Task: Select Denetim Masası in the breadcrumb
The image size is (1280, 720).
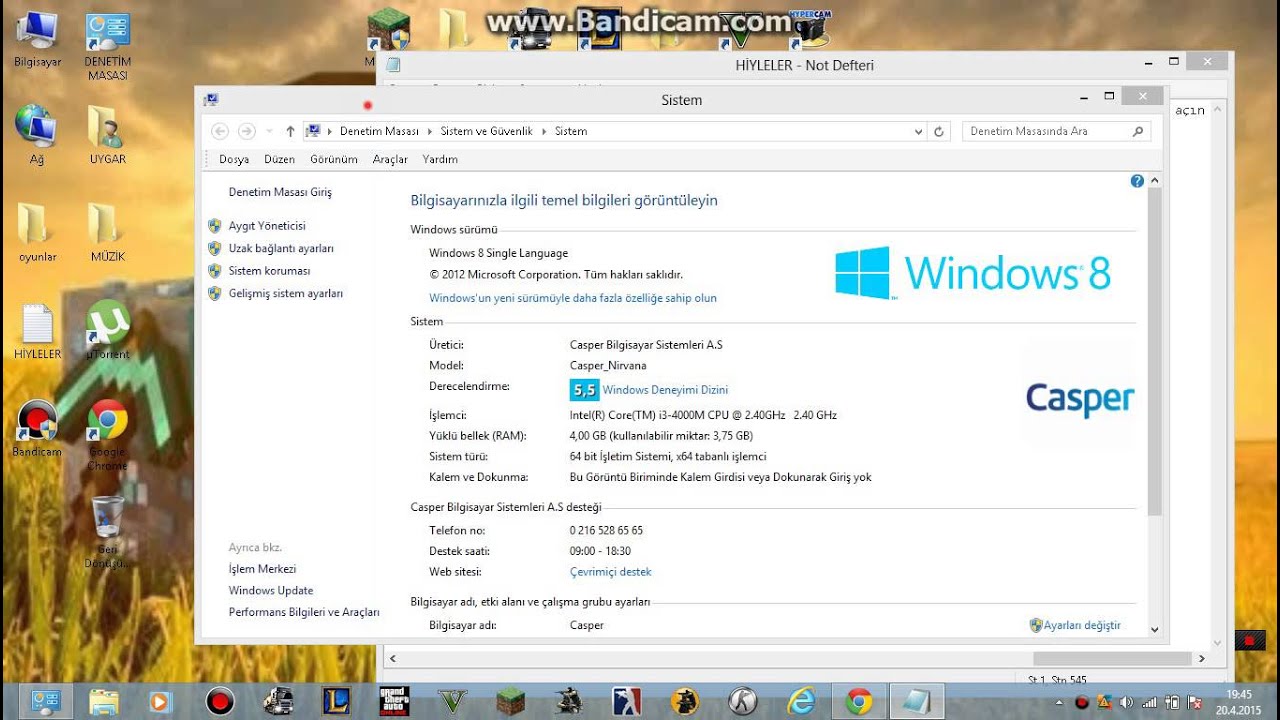Action: point(379,131)
